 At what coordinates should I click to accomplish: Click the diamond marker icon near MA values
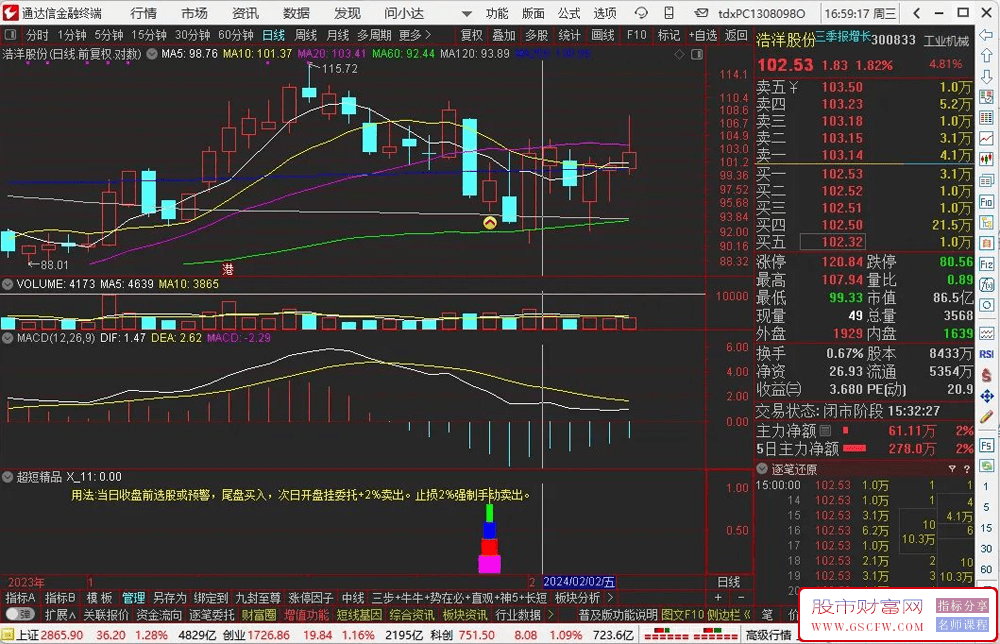pyautogui.click(x=679, y=55)
